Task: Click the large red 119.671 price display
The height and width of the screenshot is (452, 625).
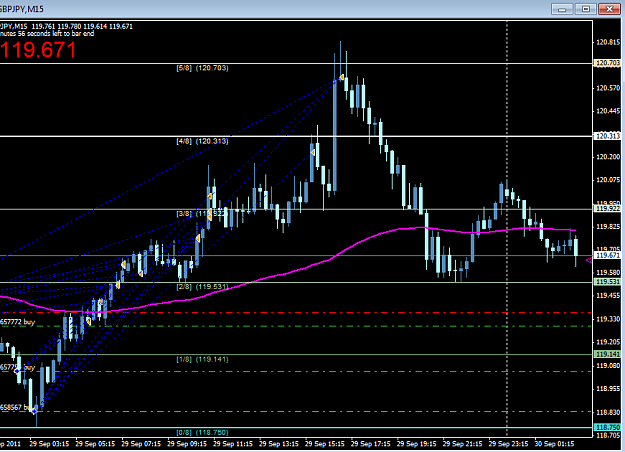Action: [x=38, y=50]
